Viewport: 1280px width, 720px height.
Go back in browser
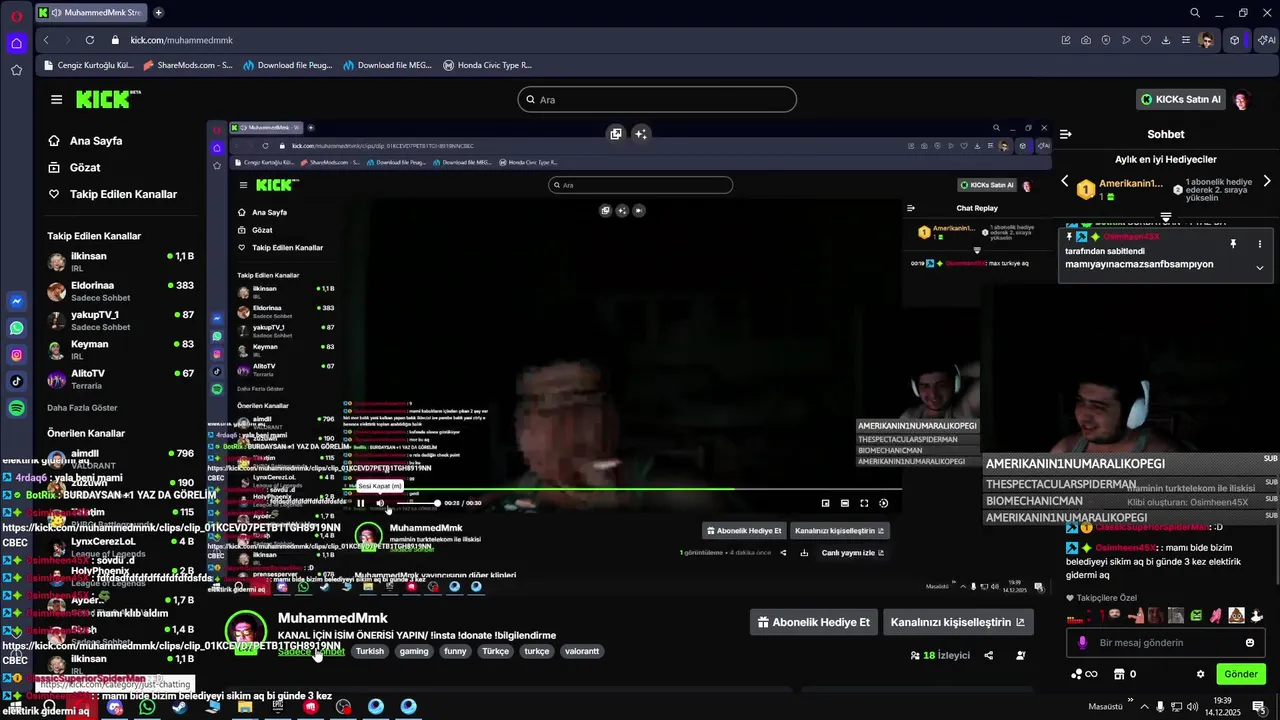[46, 40]
